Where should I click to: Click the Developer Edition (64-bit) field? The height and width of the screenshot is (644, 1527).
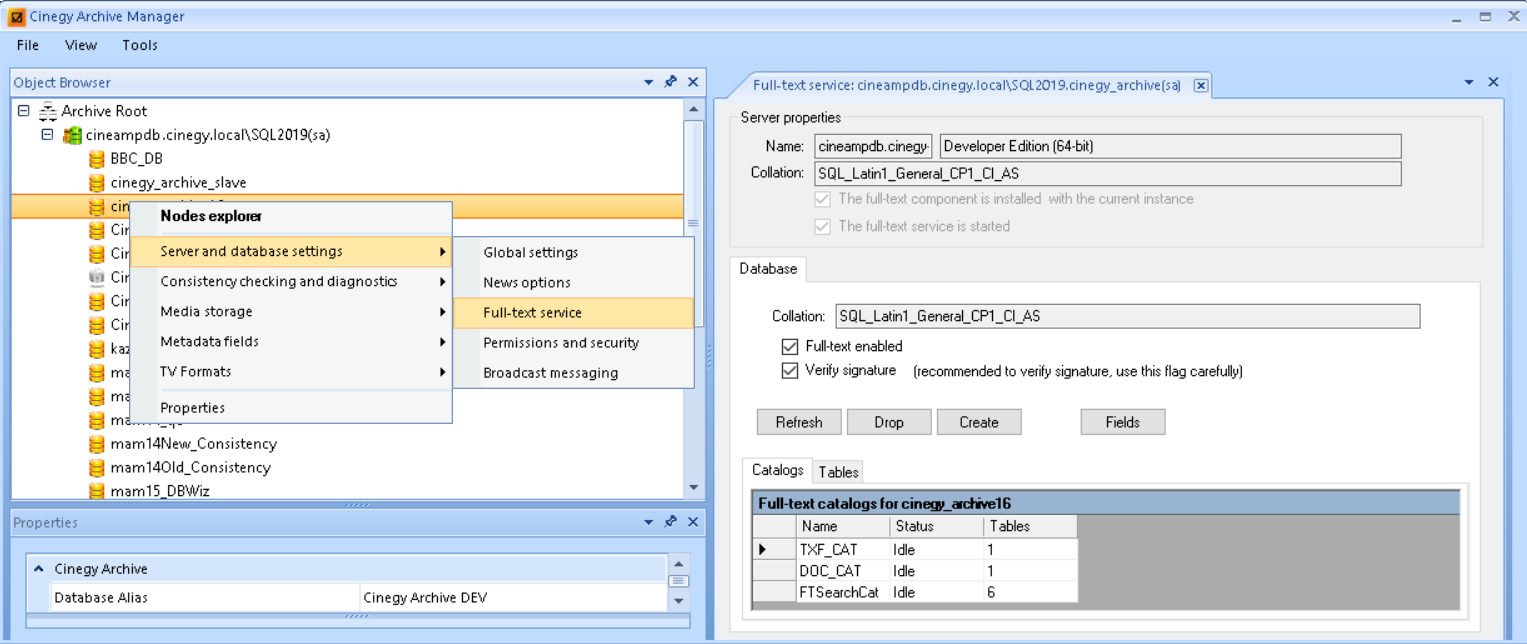click(x=1170, y=146)
